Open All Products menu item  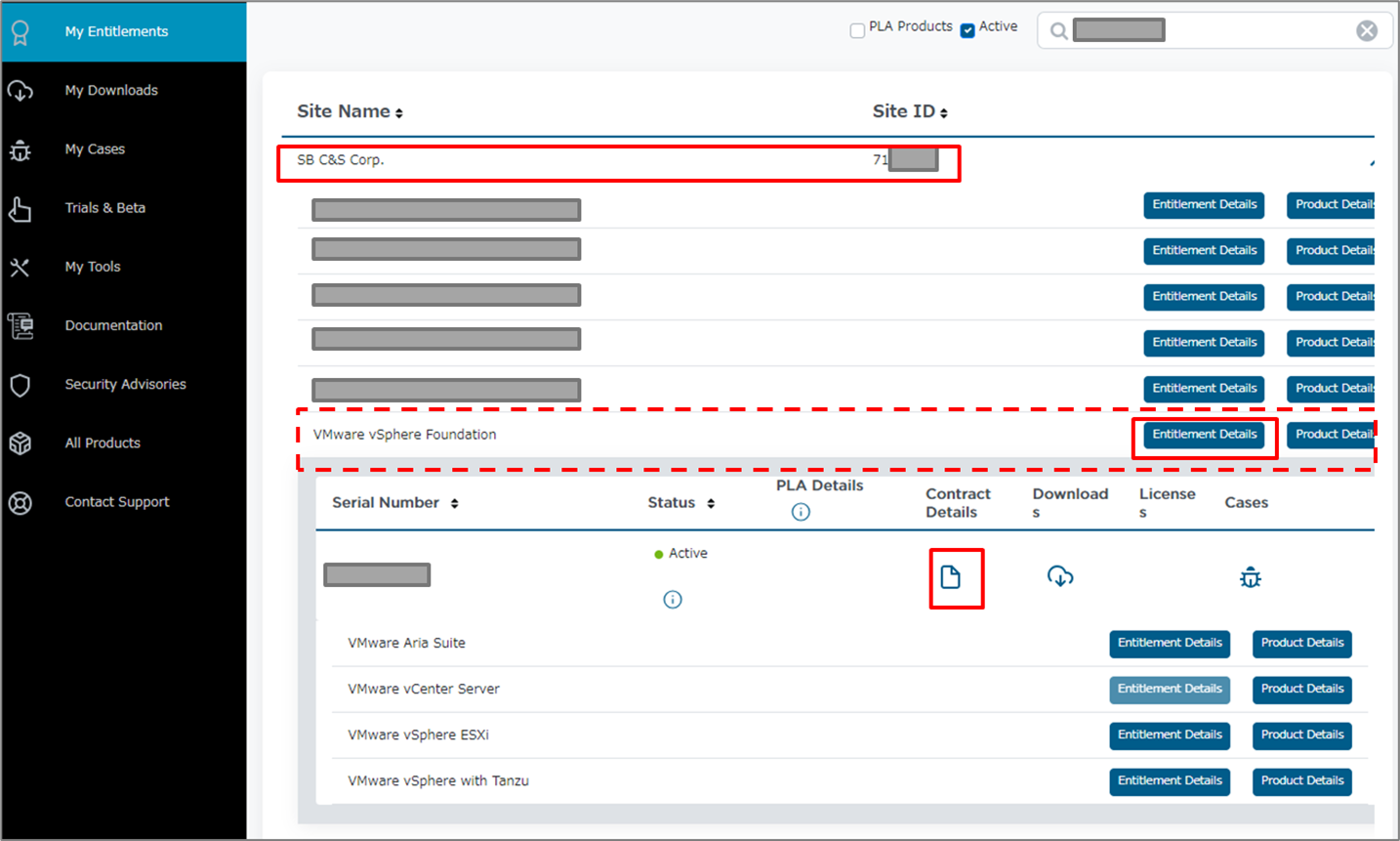coord(103,442)
